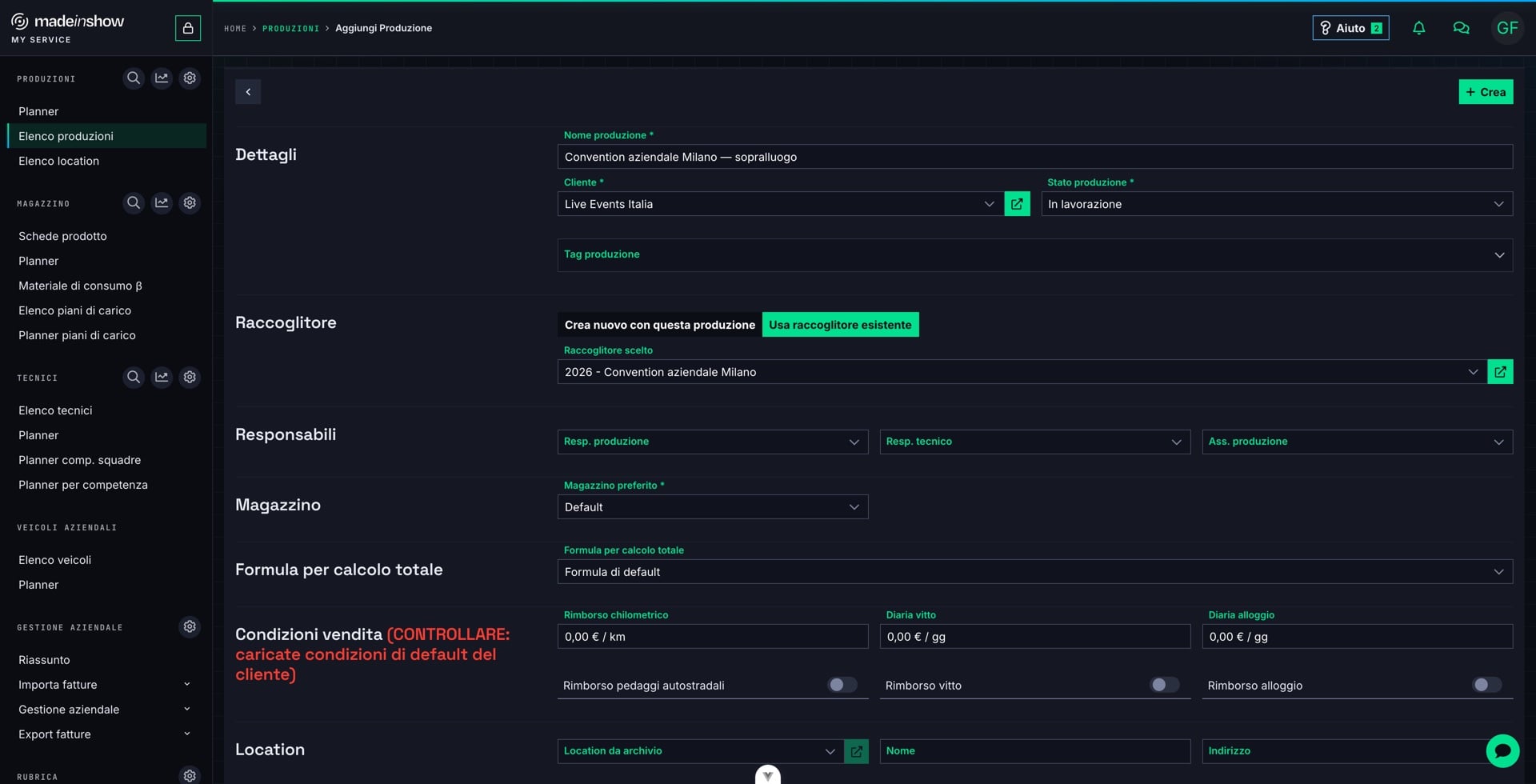Open the notifications bell
The image size is (1536, 784).
(1418, 28)
